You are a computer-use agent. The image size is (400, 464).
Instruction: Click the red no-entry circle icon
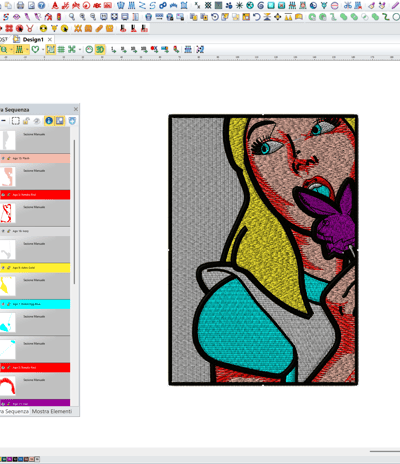(x=335, y=5)
